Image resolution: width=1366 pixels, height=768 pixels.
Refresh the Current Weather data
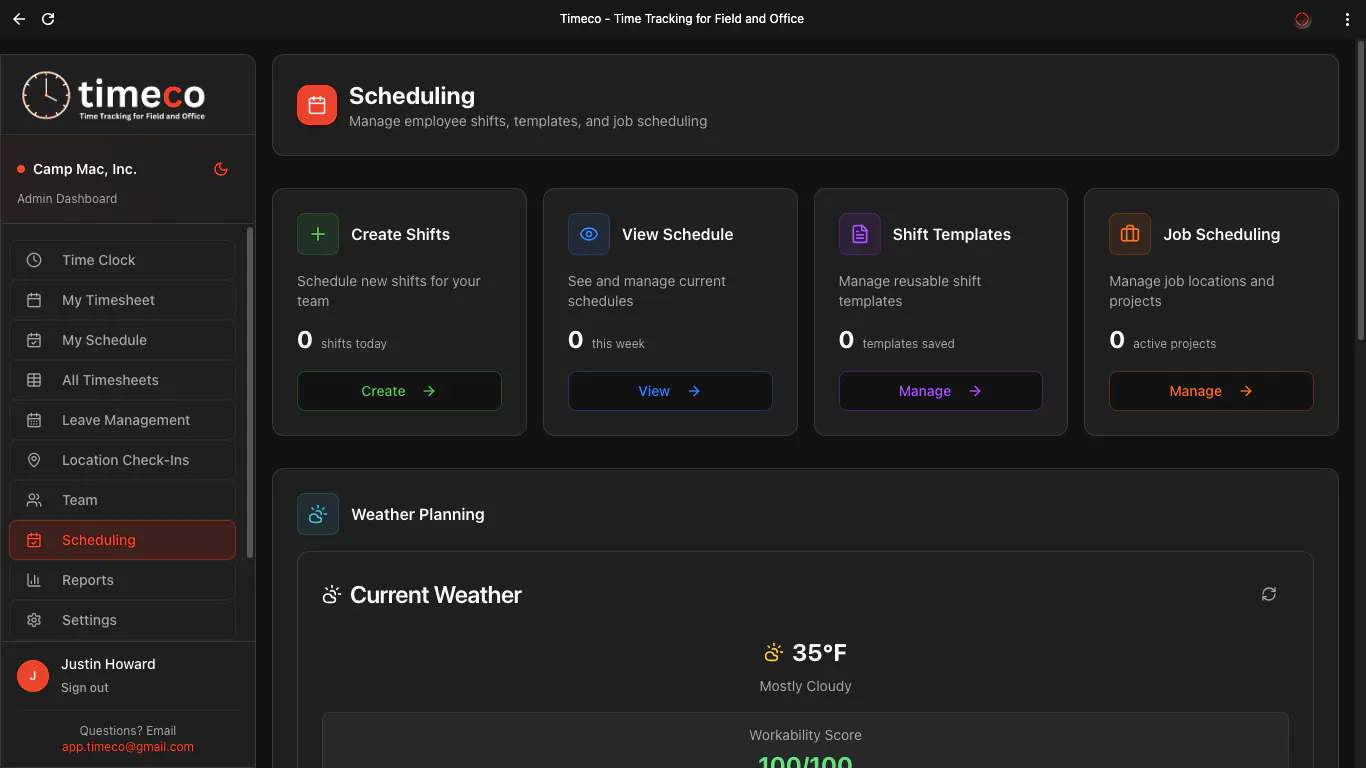click(x=1269, y=594)
